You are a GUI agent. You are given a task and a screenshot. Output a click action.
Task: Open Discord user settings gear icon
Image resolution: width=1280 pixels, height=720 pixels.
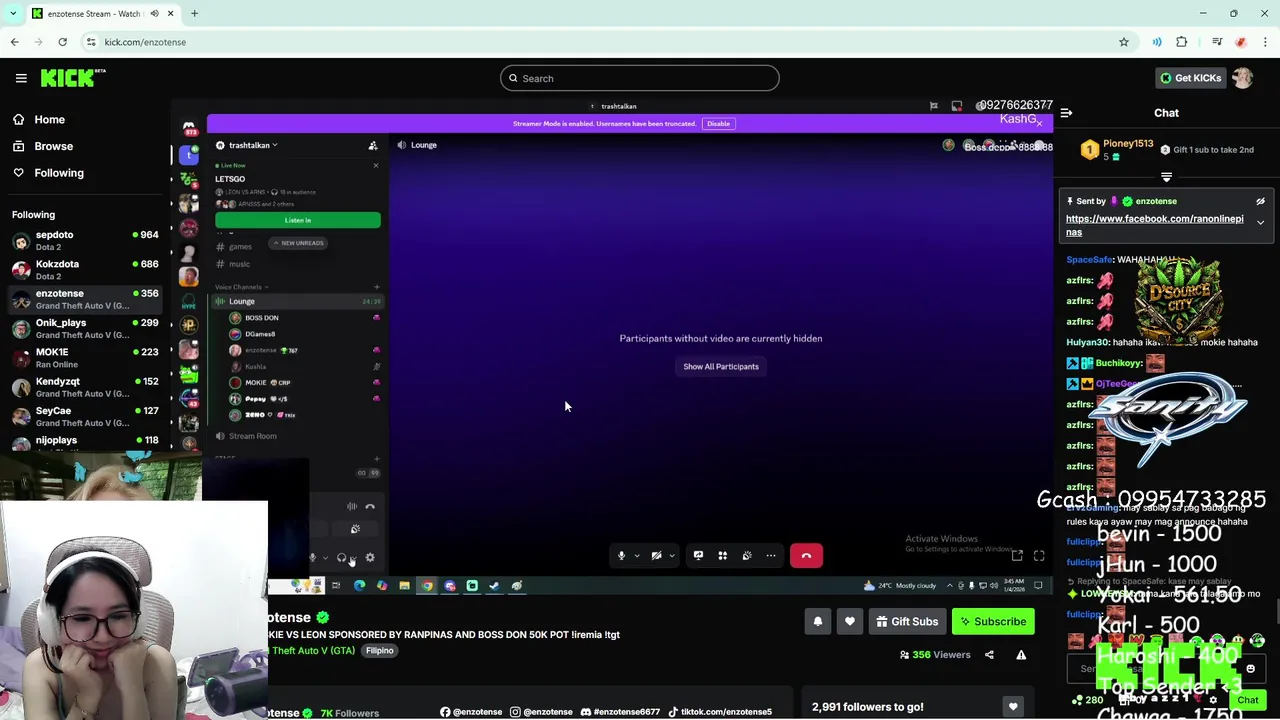tap(370, 558)
